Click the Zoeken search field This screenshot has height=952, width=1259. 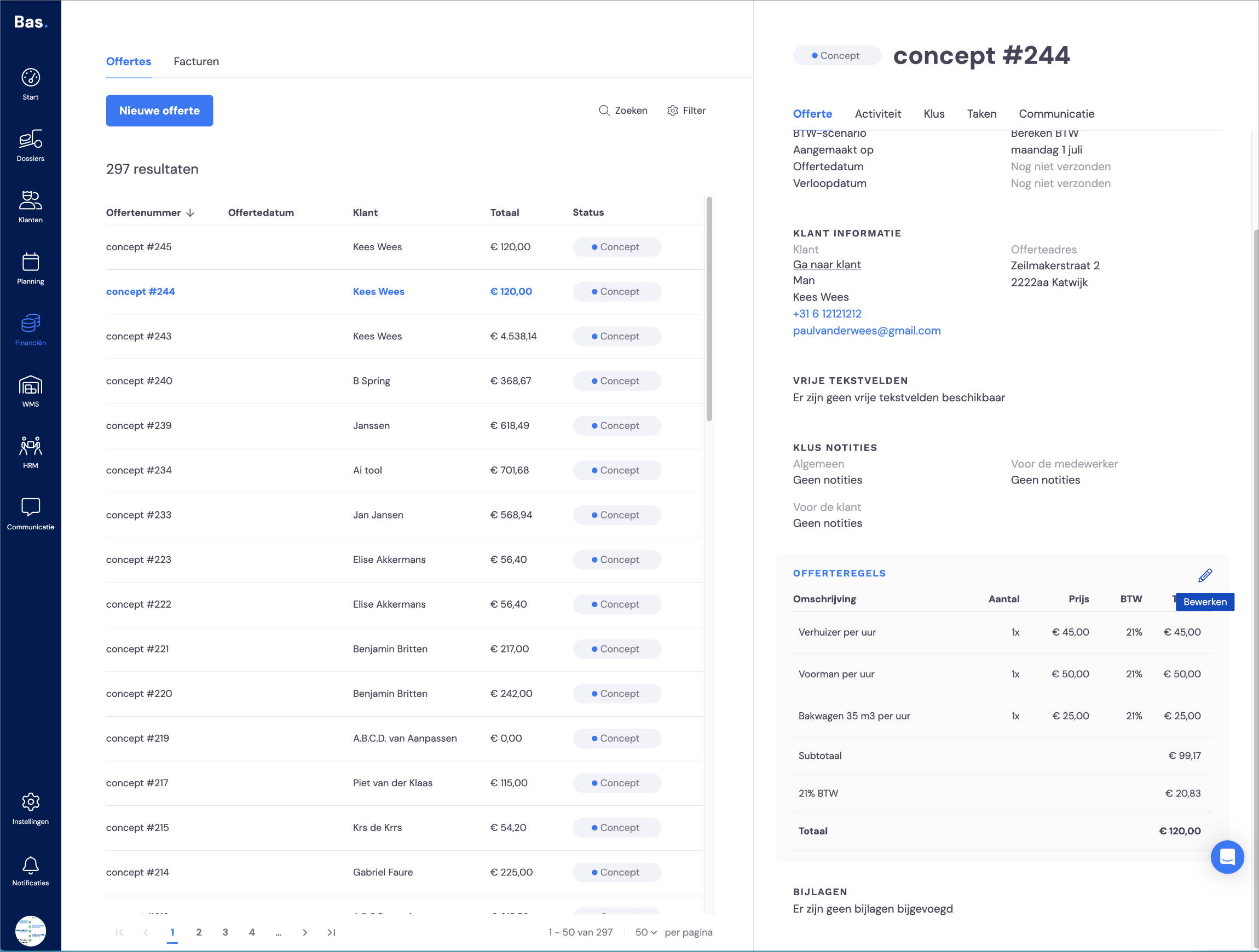(623, 111)
